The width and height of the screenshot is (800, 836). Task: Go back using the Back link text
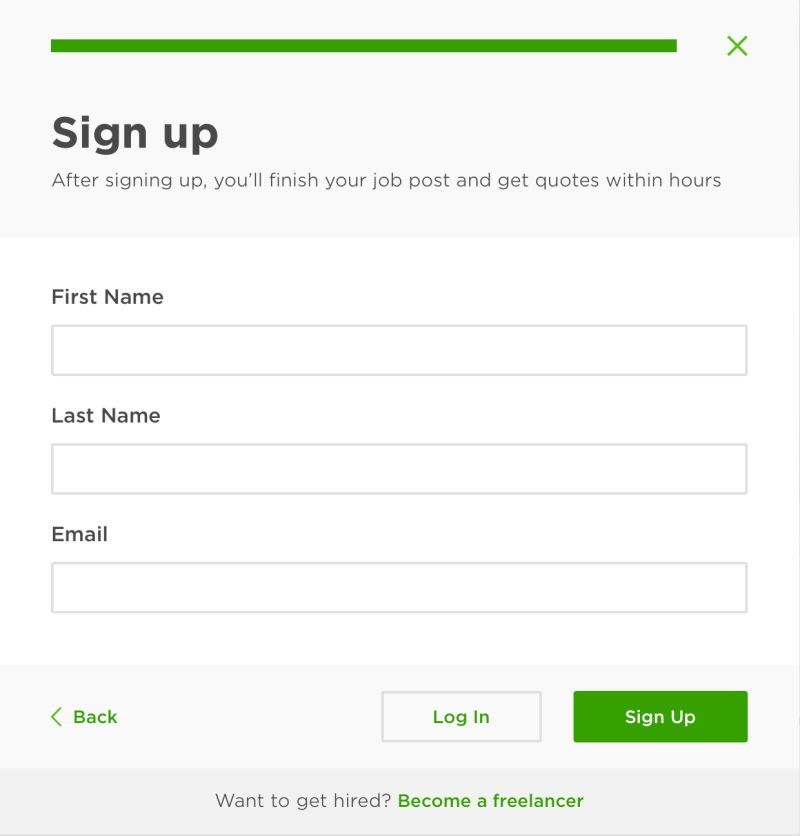(x=95, y=717)
